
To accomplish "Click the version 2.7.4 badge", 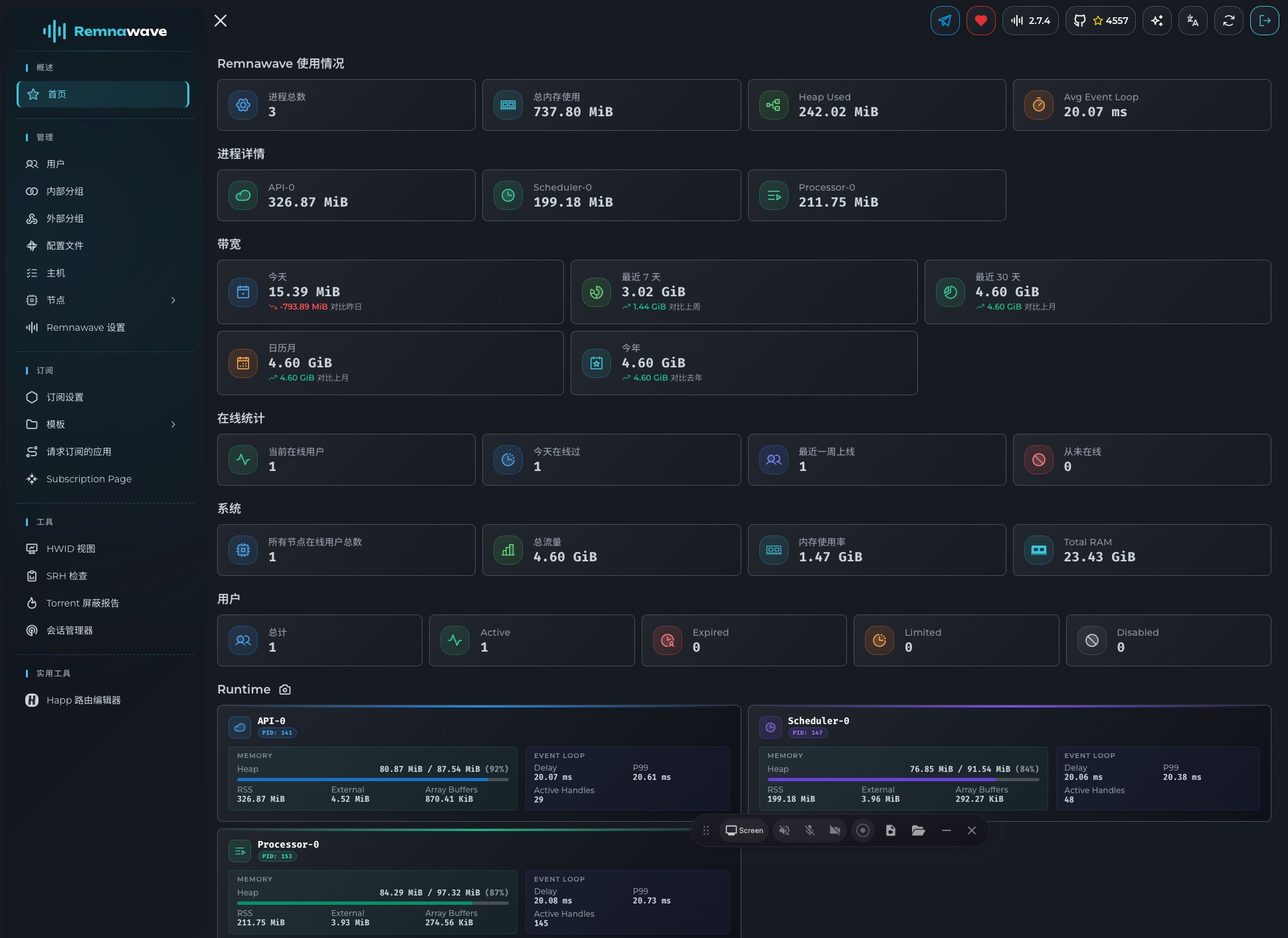I will pos(1030,21).
